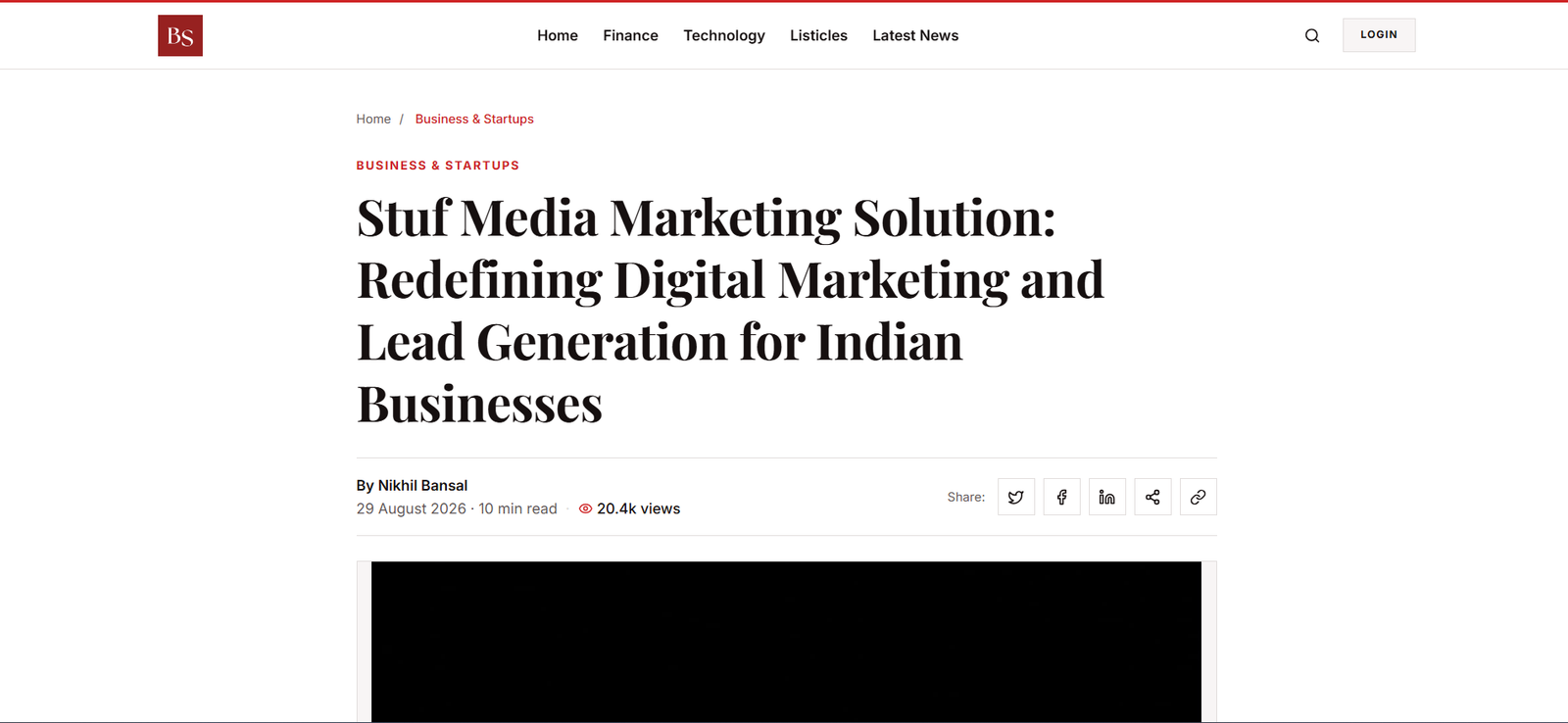
Task: Click the LOGIN button
Action: [x=1379, y=35]
